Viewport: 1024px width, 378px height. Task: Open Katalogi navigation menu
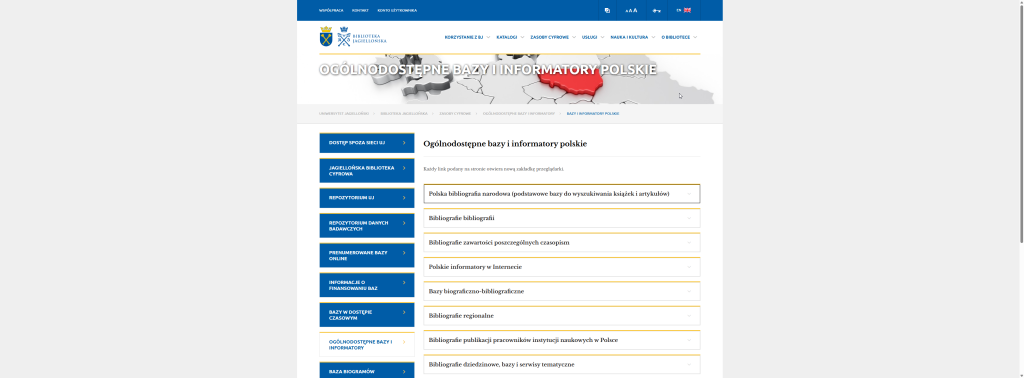point(510,37)
